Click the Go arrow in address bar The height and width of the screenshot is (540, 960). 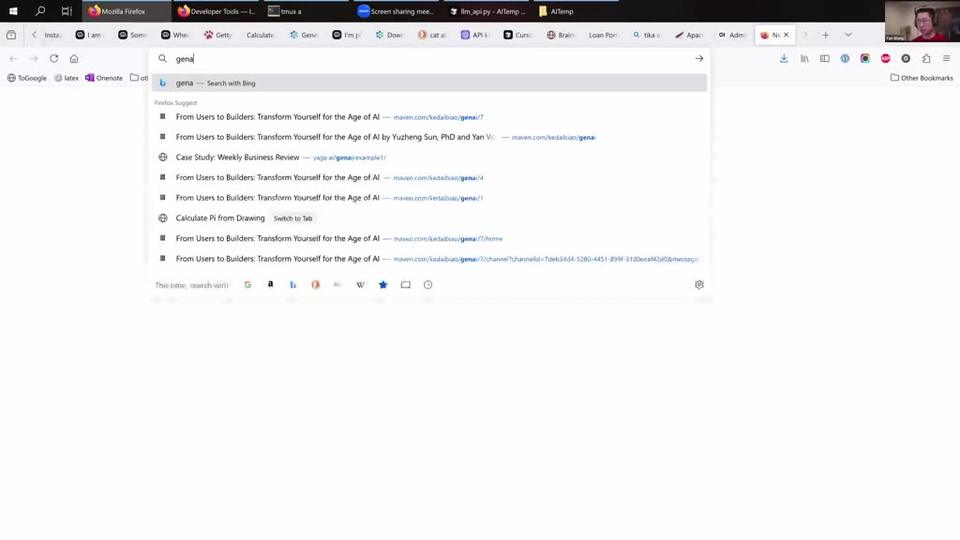coord(699,59)
